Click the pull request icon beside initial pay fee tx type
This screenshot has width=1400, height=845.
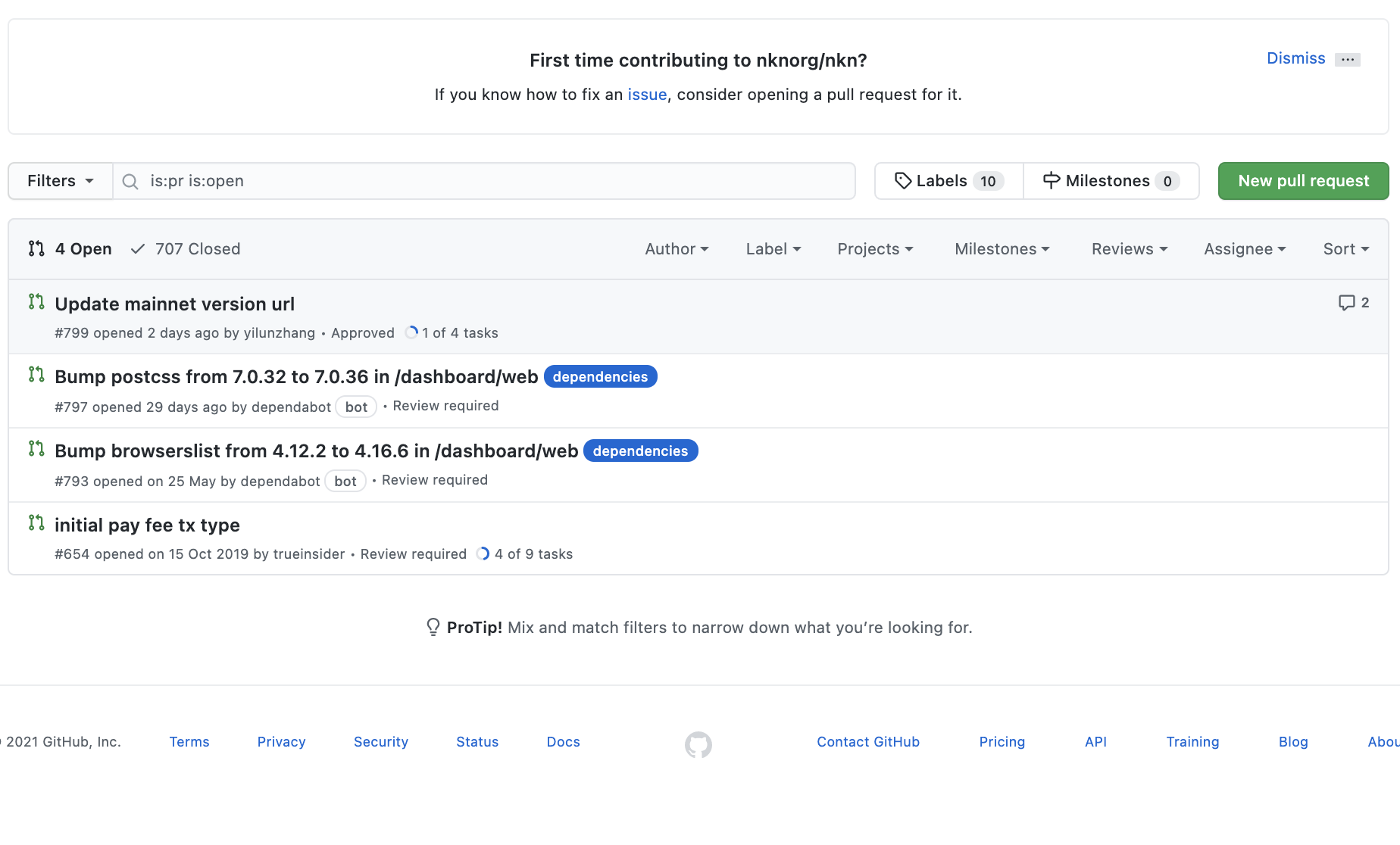36,523
